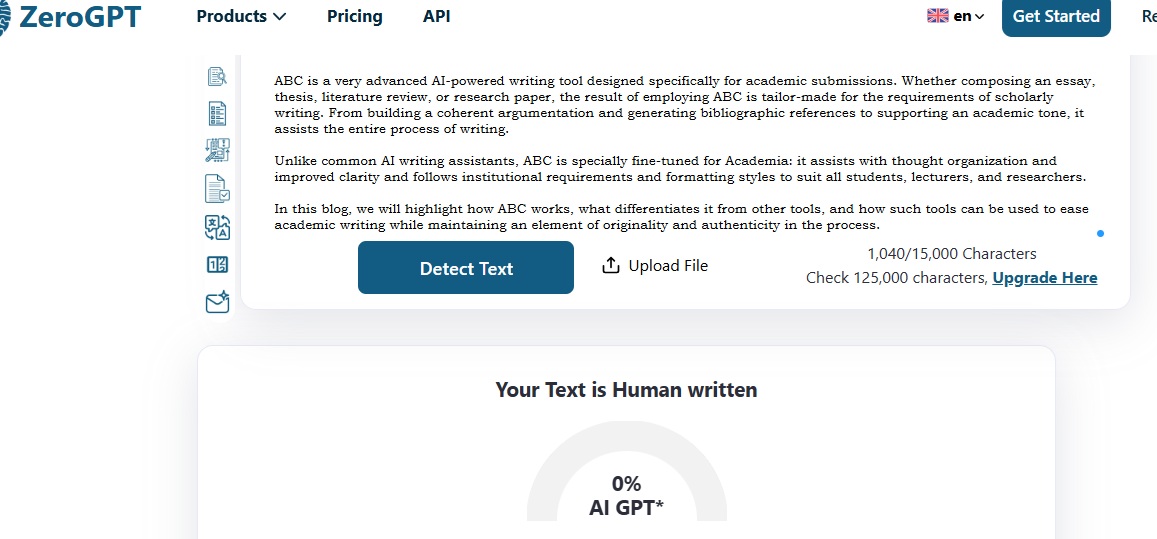The image size is (1157, 539).
Task: Click the Upload File label
Action: (x=669, y=266)
